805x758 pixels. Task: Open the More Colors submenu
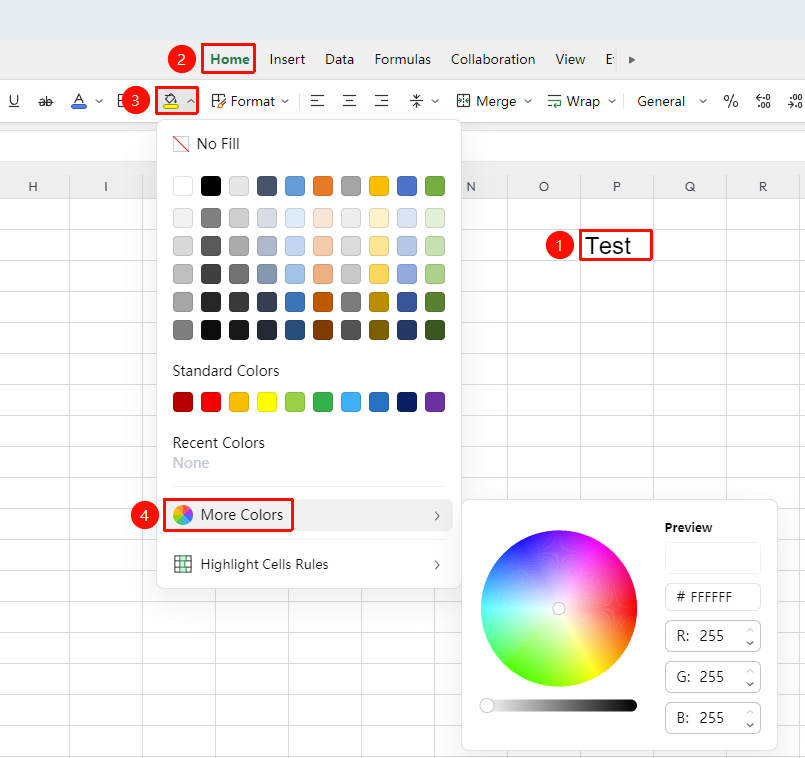point(308,515)
